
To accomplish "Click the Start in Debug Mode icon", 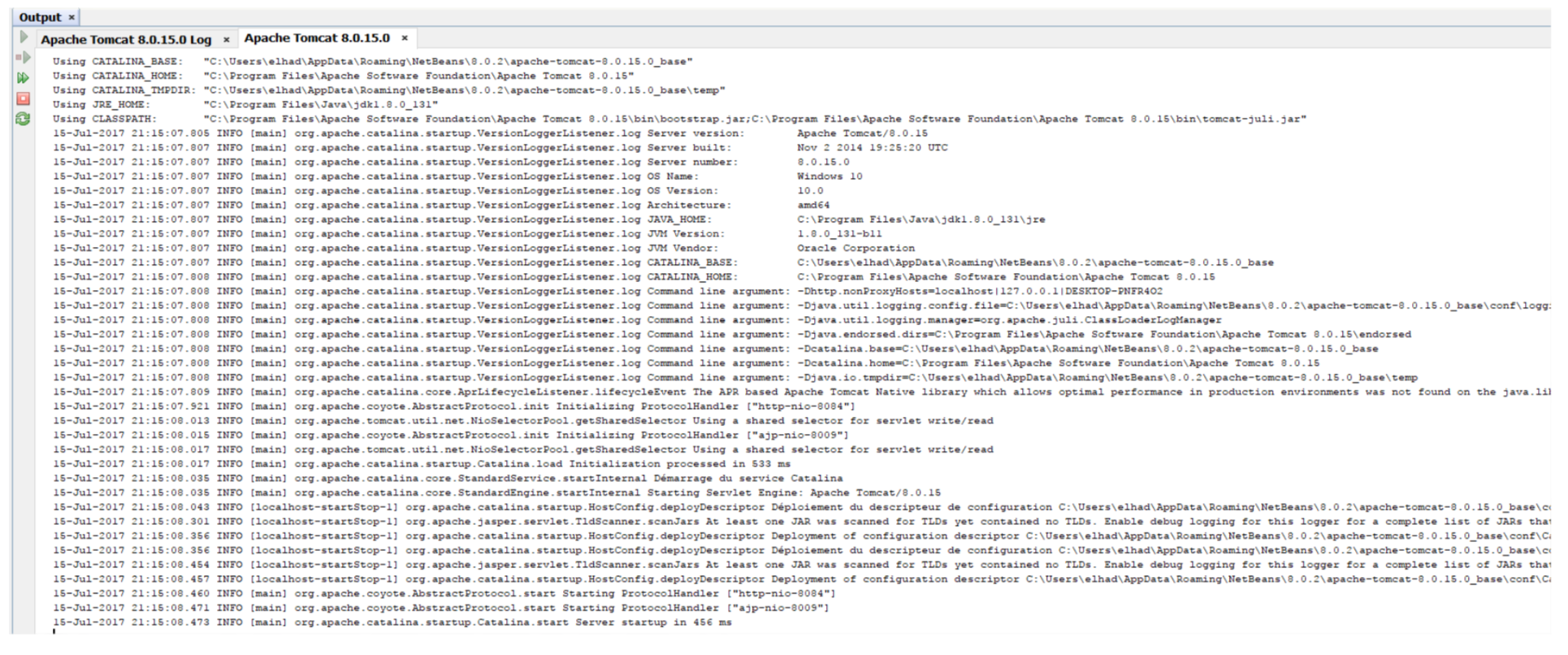I will [x=24, y=58].
